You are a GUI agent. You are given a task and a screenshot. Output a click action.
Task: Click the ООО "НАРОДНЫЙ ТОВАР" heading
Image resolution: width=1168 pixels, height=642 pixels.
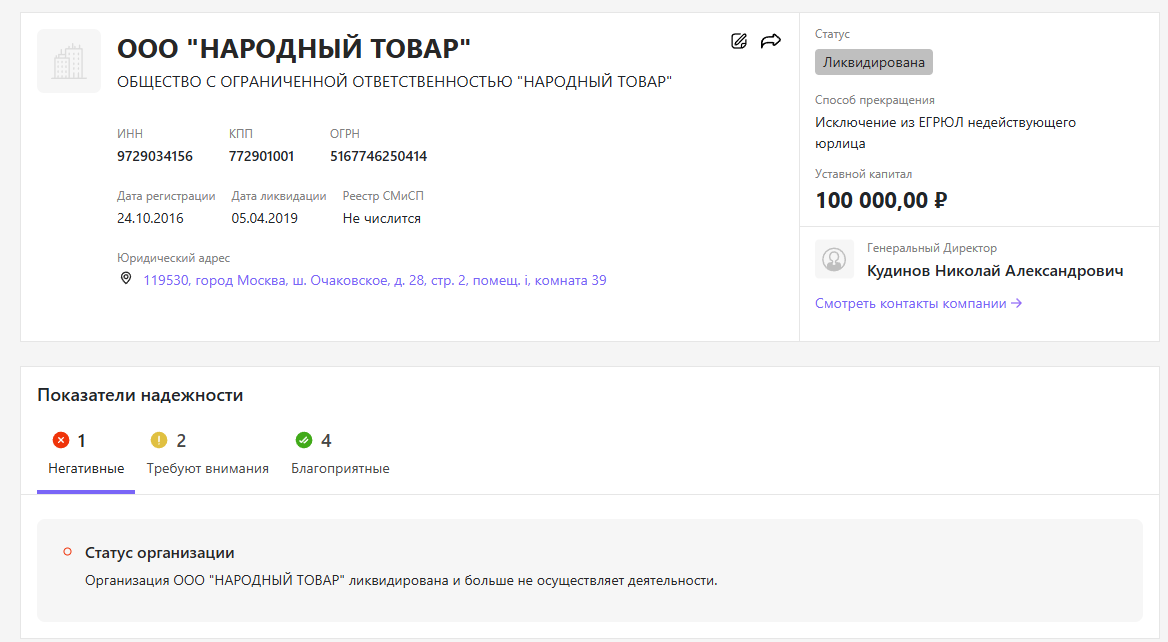294,48
